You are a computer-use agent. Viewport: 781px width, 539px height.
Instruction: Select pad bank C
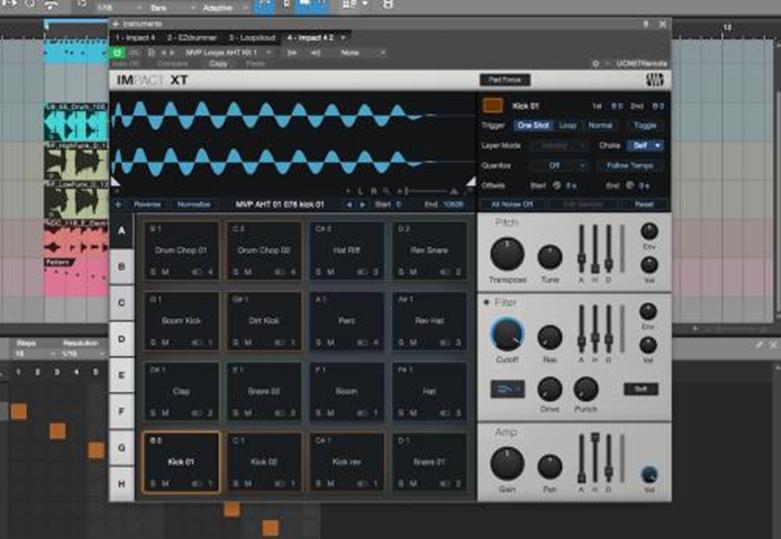tap(121, 302)
